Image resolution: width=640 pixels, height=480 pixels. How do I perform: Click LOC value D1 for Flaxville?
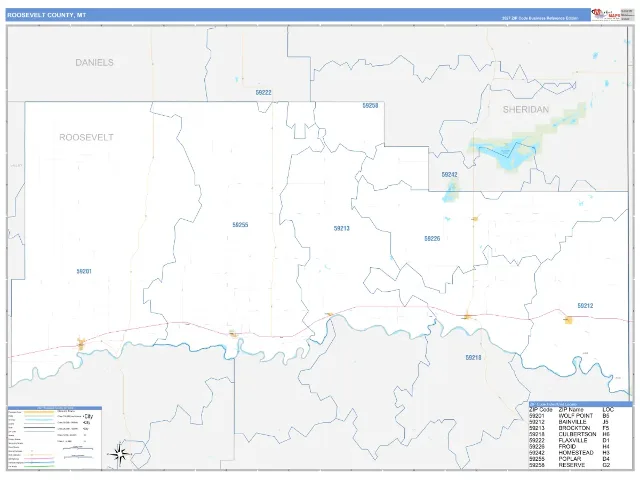pyautogui.click(x=606, y=440)
